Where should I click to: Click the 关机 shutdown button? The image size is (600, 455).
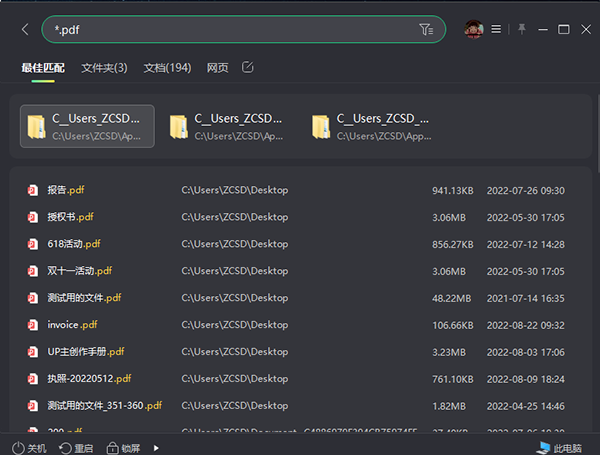[29, 447]
